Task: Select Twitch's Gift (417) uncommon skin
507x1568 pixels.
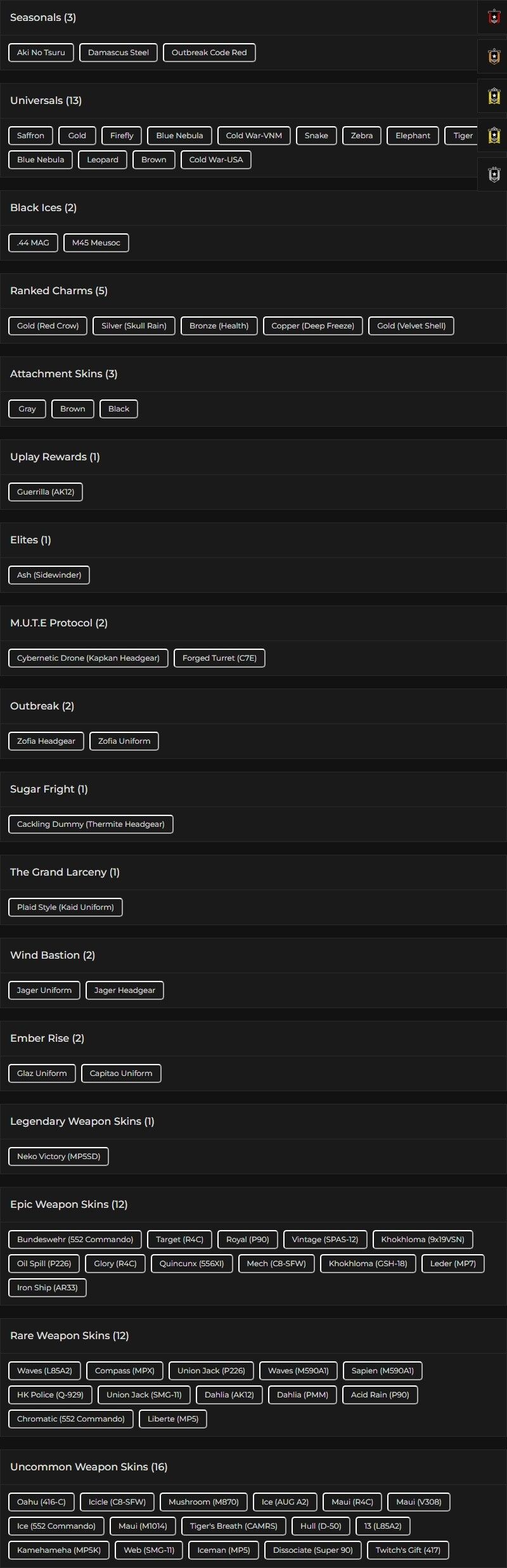Action: (x=408, y=1550)
